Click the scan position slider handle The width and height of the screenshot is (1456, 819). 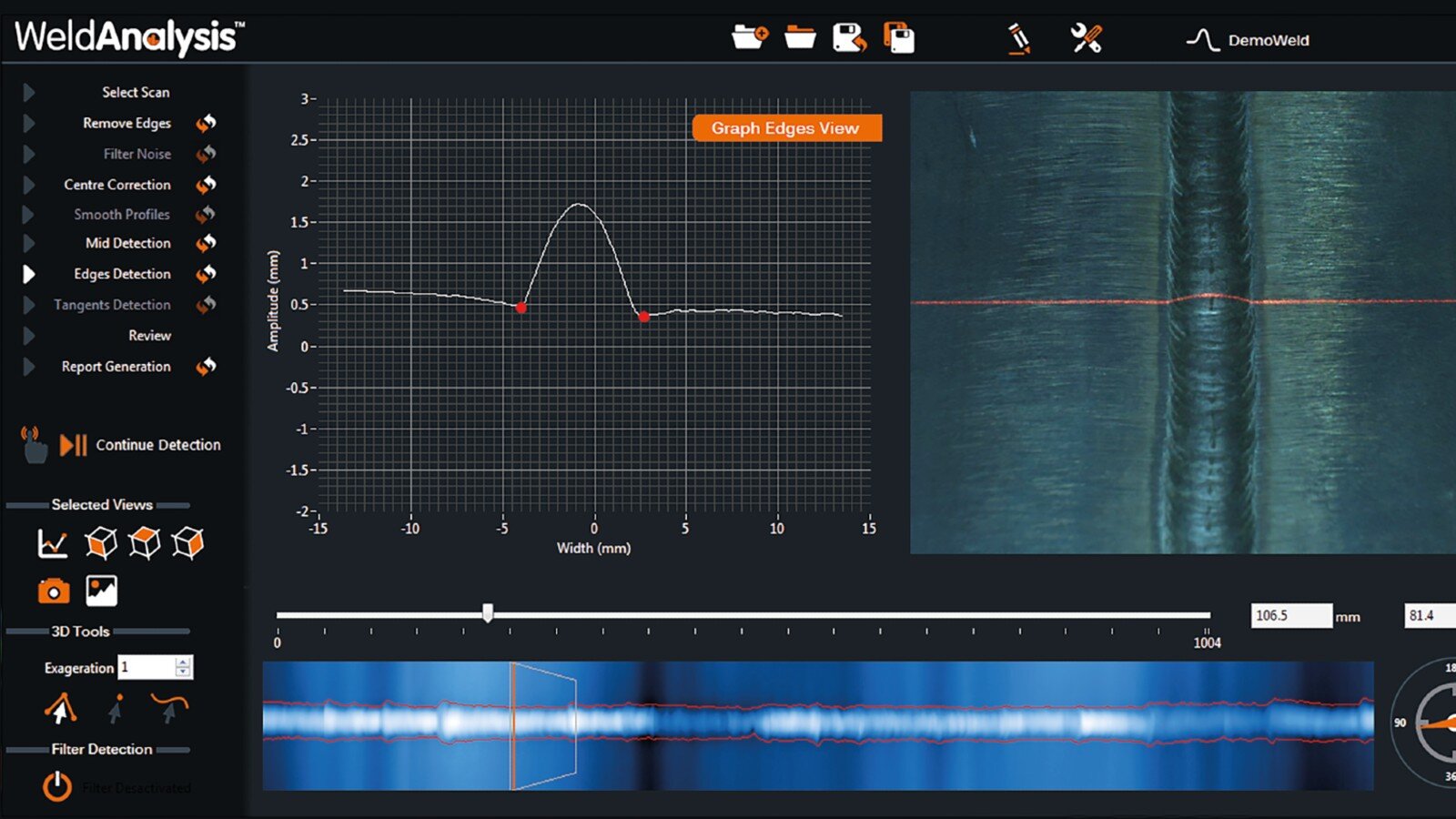tap(488, 613)
